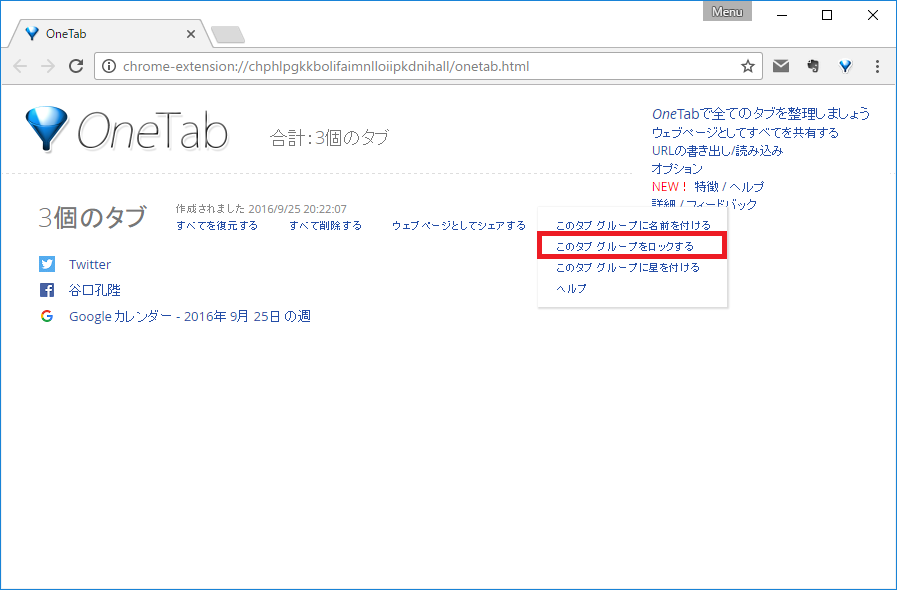Image resolution: width=897 pixels, height=590 pixels.
Task: Click the Google calendar favicon
Action: click(47, 316)
